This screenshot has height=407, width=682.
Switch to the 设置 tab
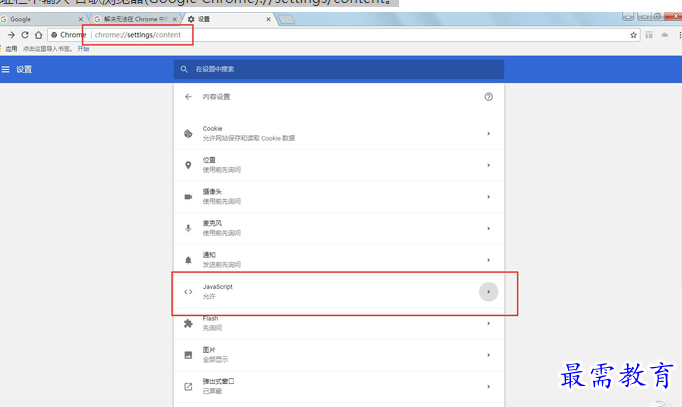[229, 19]
